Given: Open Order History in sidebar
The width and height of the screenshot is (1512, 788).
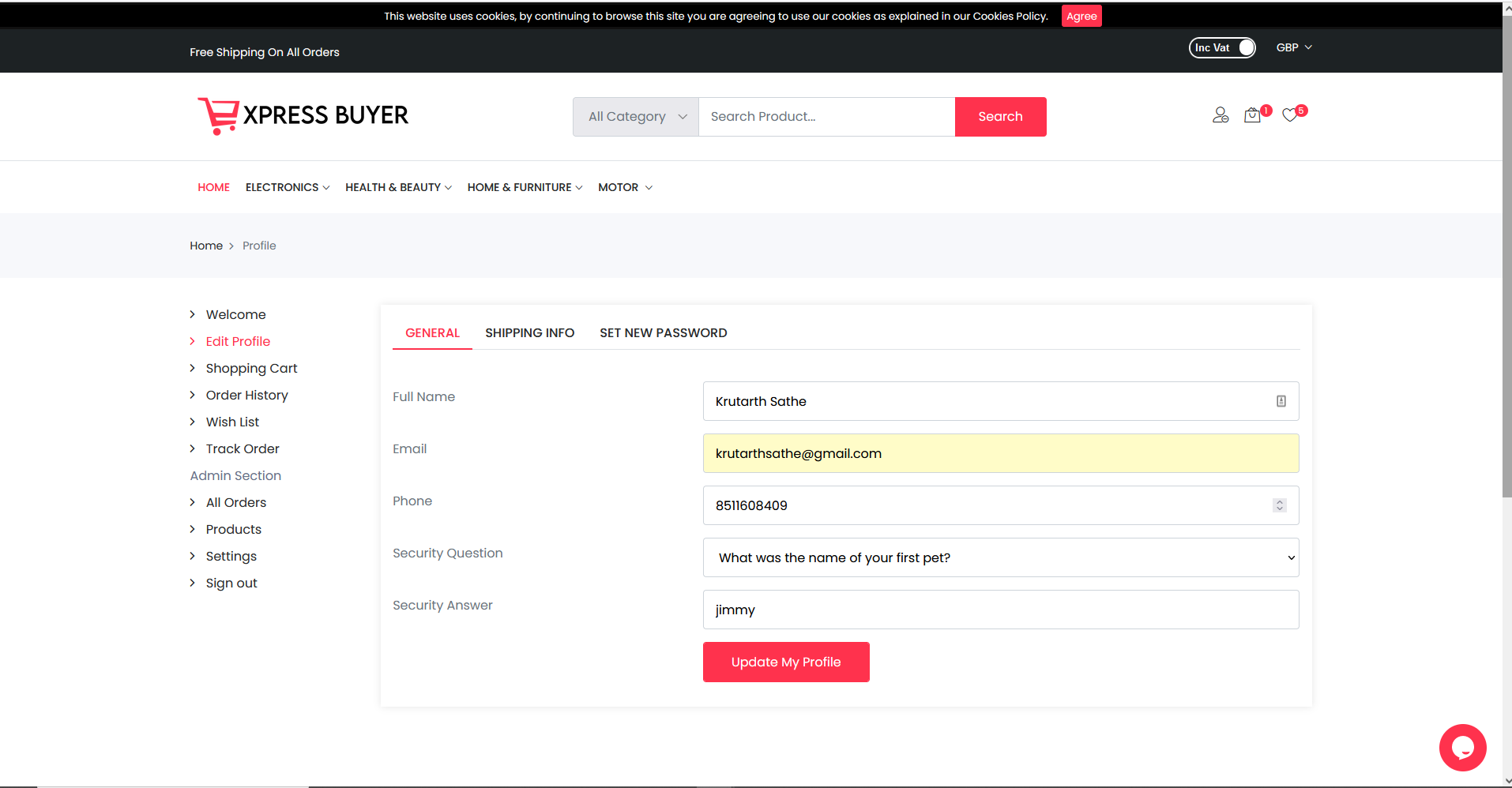Looking at the screenshot, I should point(246,395).
